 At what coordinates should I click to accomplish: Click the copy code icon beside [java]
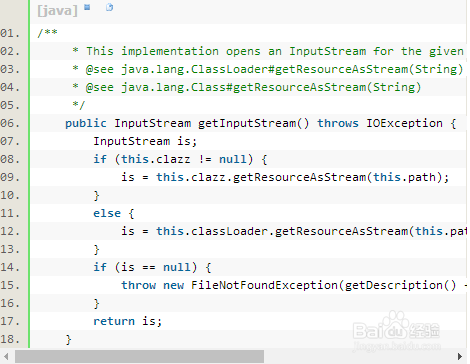(110, 7)
